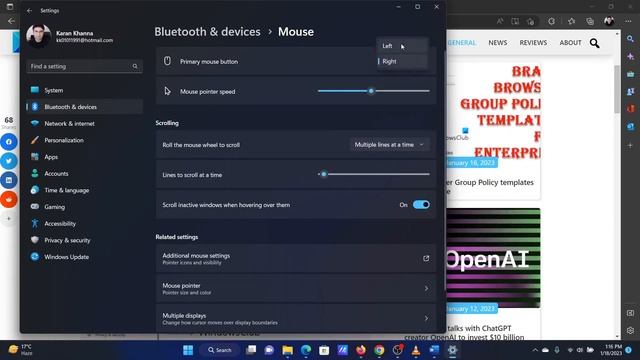Viewport: 640px width, 360px height.
Task: Share page via Twitter button in browser
Action: [9, 161]
